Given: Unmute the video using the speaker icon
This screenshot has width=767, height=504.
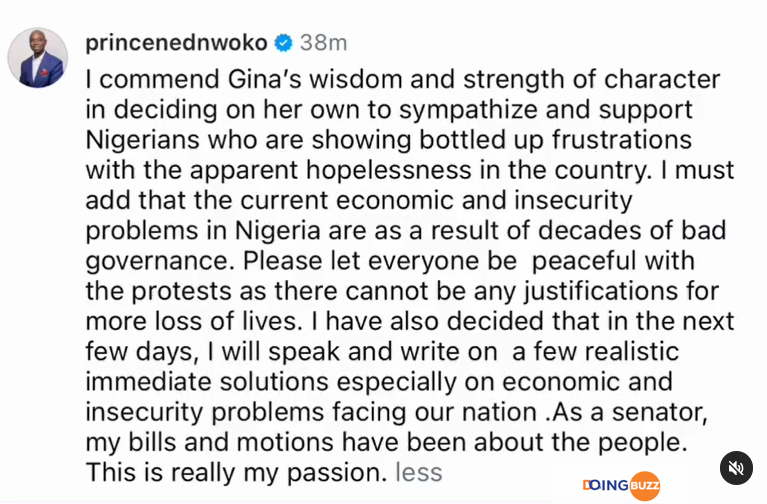Looking at the screenshot, I should pos(736,468).
